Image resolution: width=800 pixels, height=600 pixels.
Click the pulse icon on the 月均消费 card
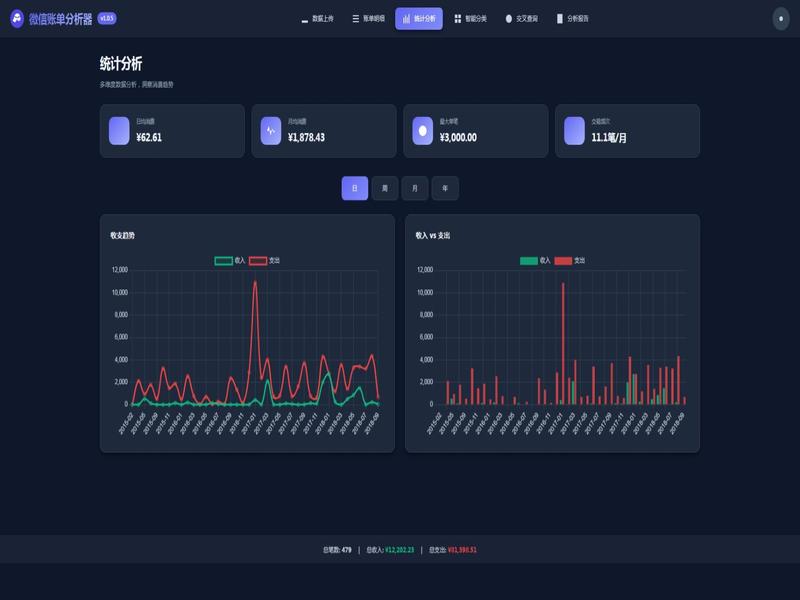coord(271,131)
